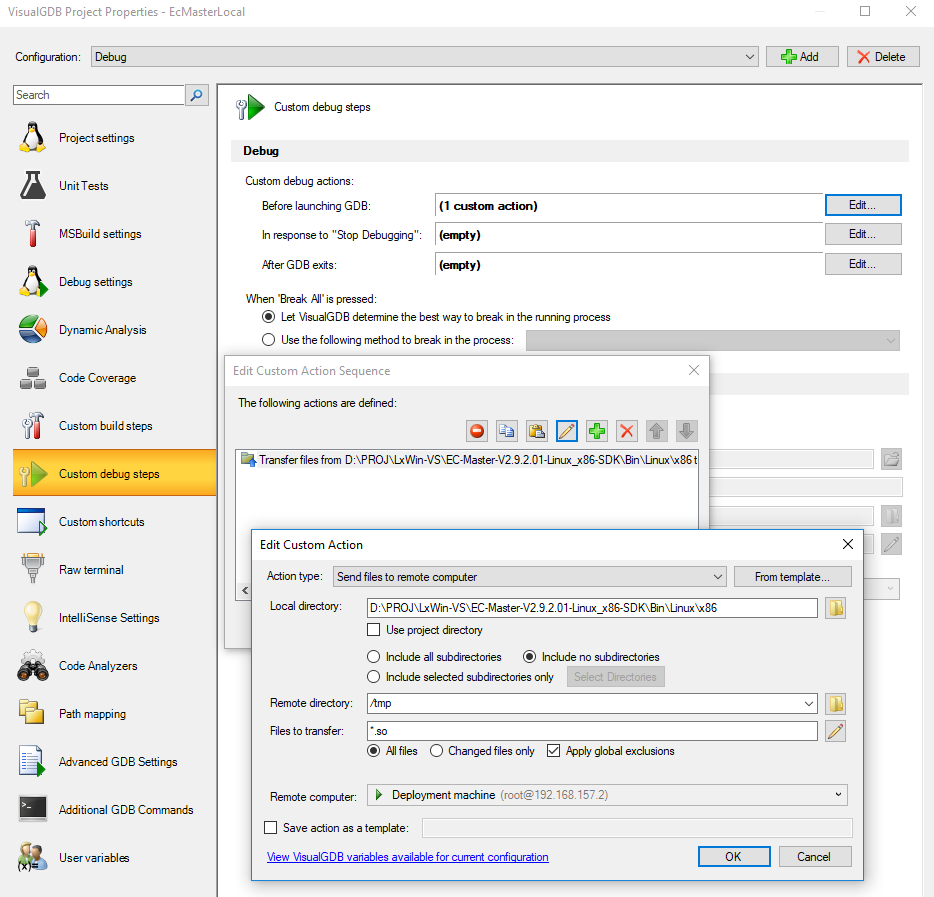
Task: Open the Action type dropdown
Action: pos(716,576)
